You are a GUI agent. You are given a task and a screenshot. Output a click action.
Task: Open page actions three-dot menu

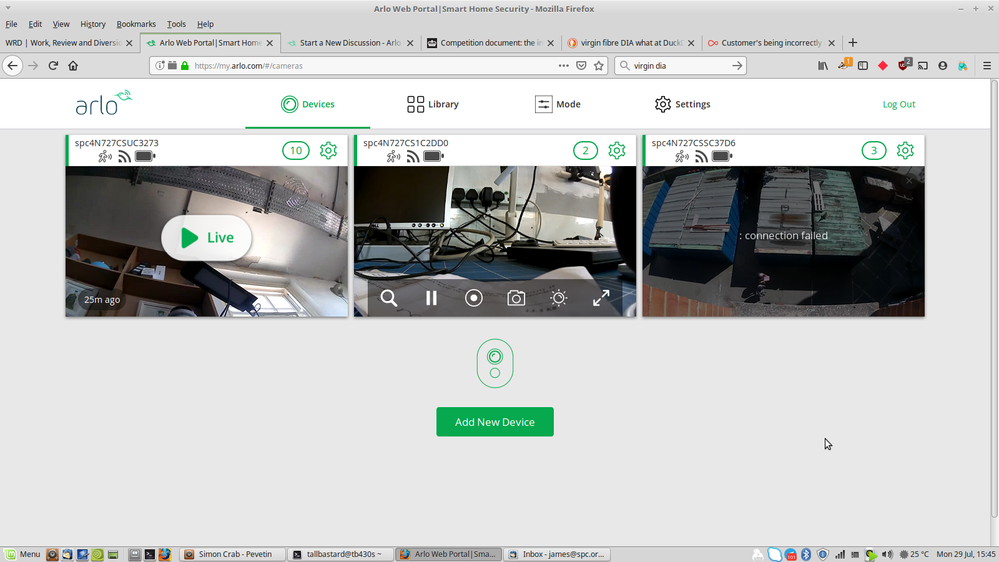564,66
